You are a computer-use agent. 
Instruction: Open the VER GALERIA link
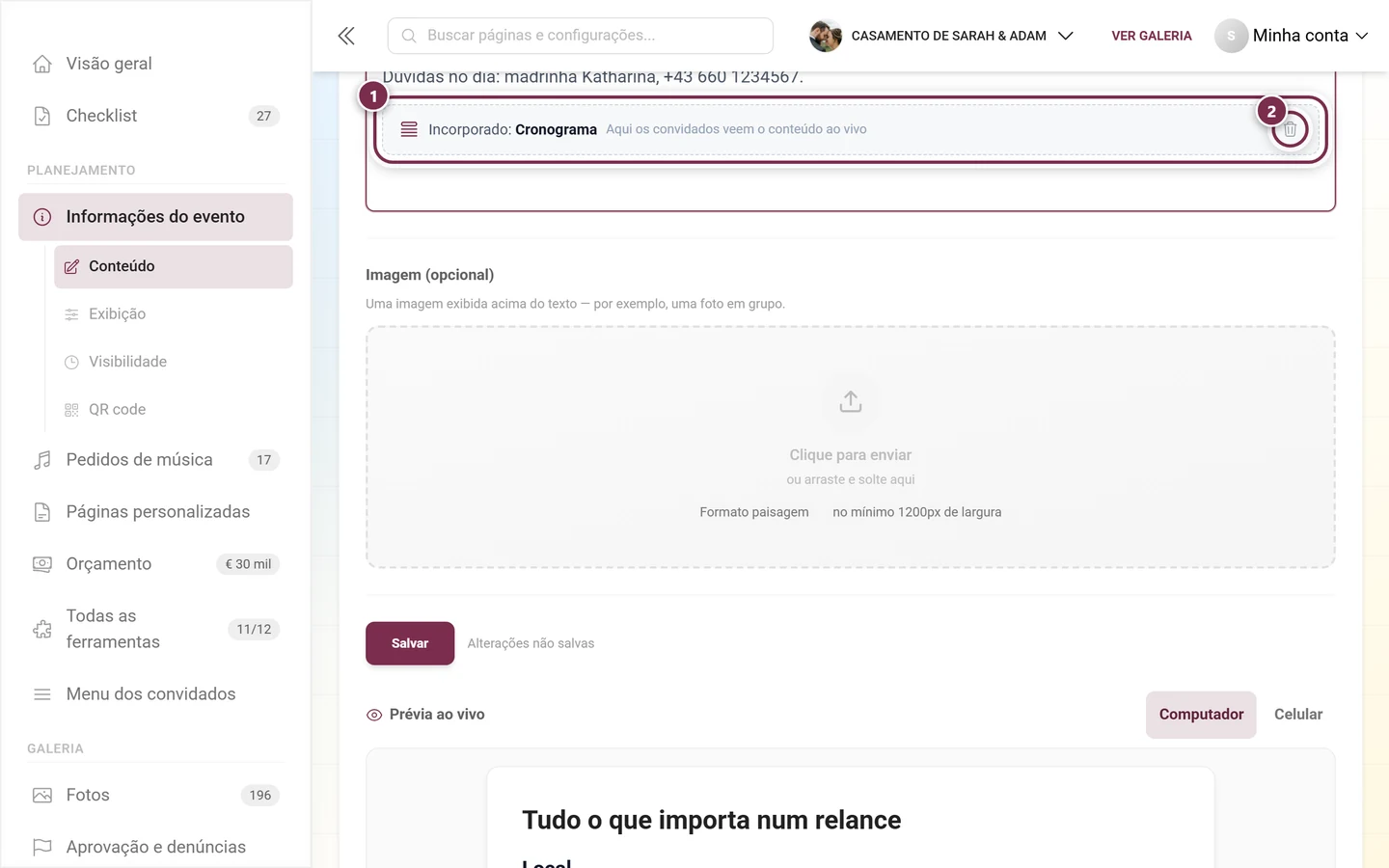1152,36
